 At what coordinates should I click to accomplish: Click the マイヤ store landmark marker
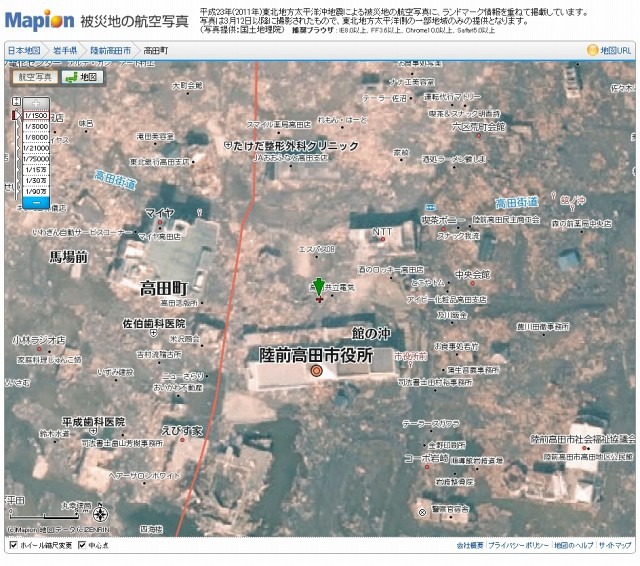[160, 223]
